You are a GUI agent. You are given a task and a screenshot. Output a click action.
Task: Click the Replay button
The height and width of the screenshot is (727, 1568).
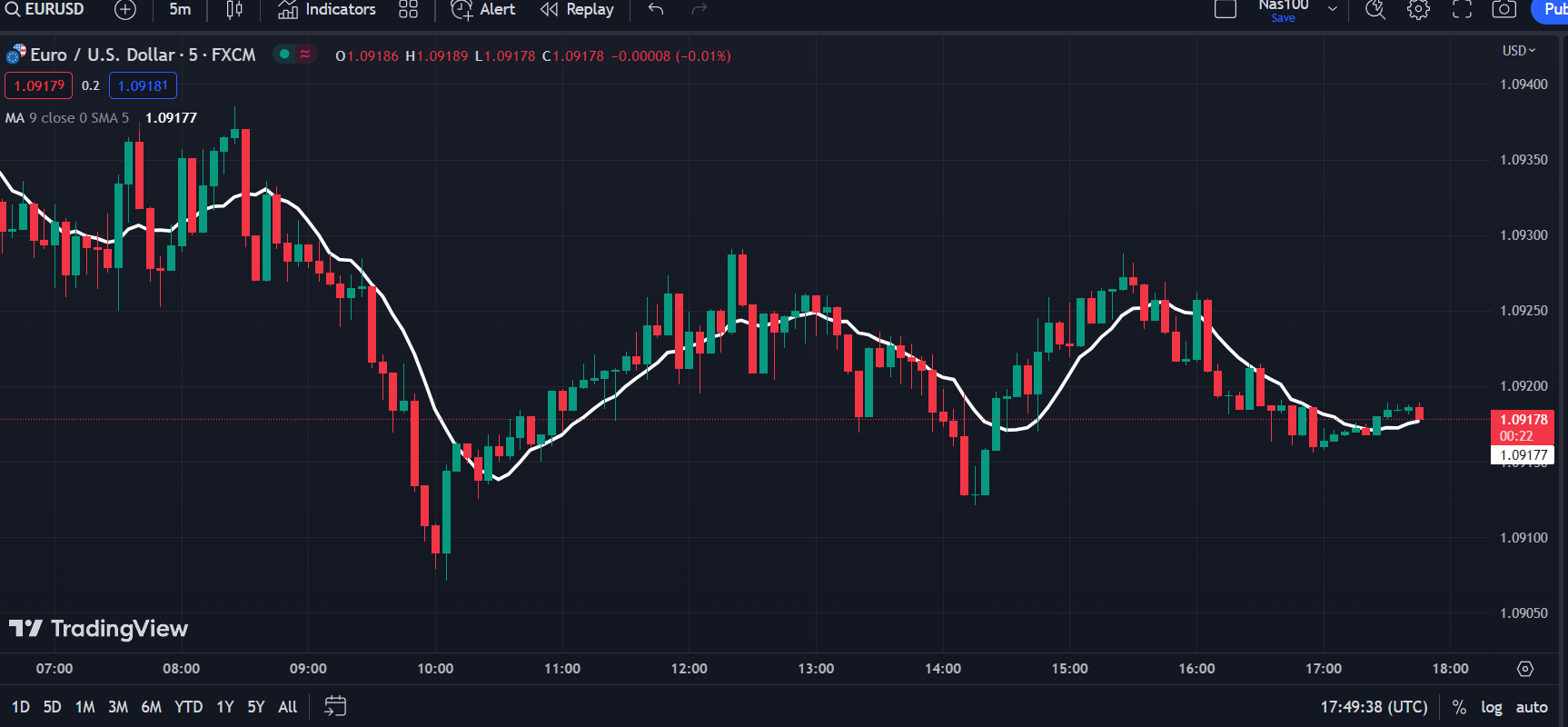pos(578,10)
